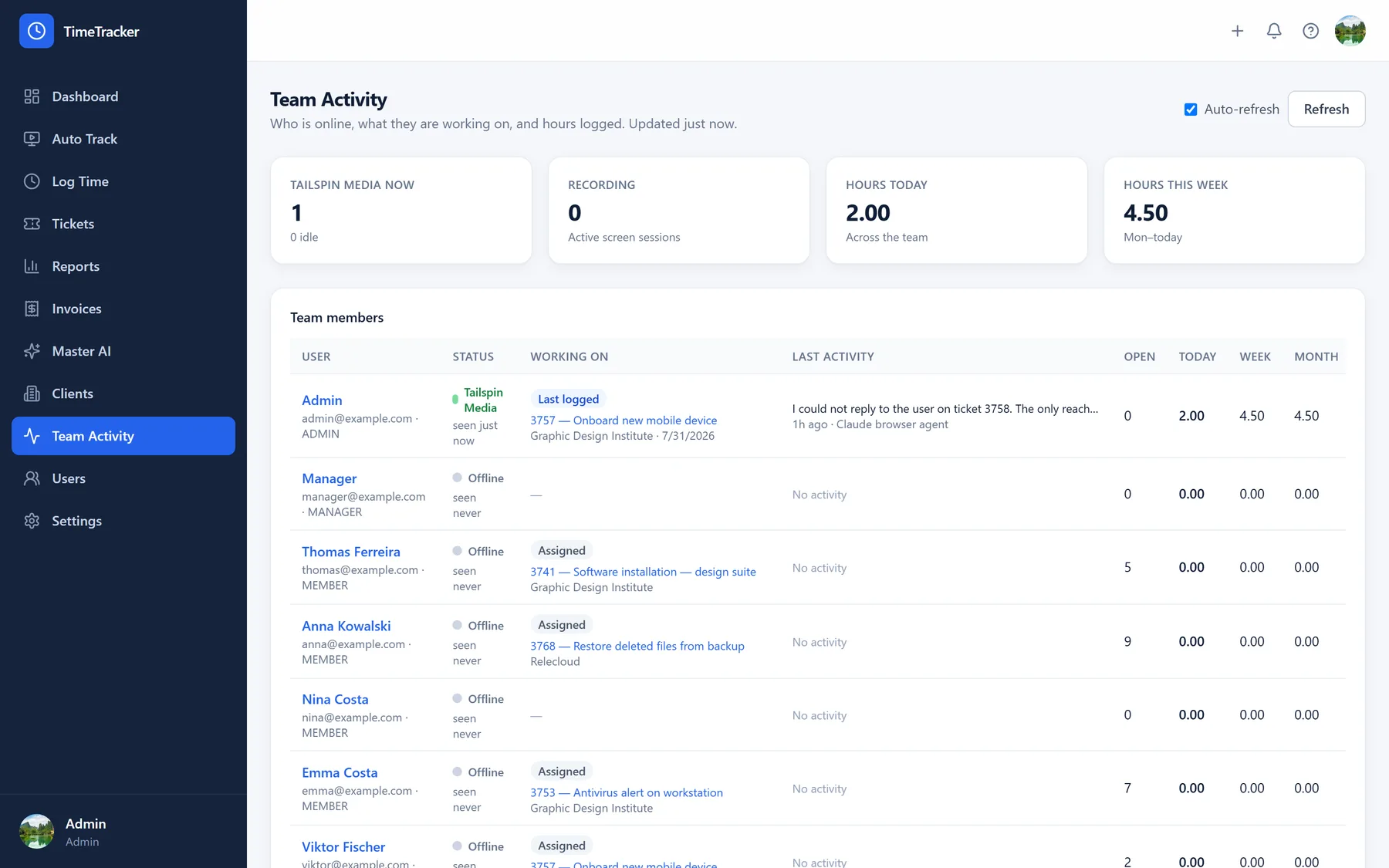Open the Manager user link
Image resolution: width=1389 pixels, height=868 pixels.
point(330,478)
